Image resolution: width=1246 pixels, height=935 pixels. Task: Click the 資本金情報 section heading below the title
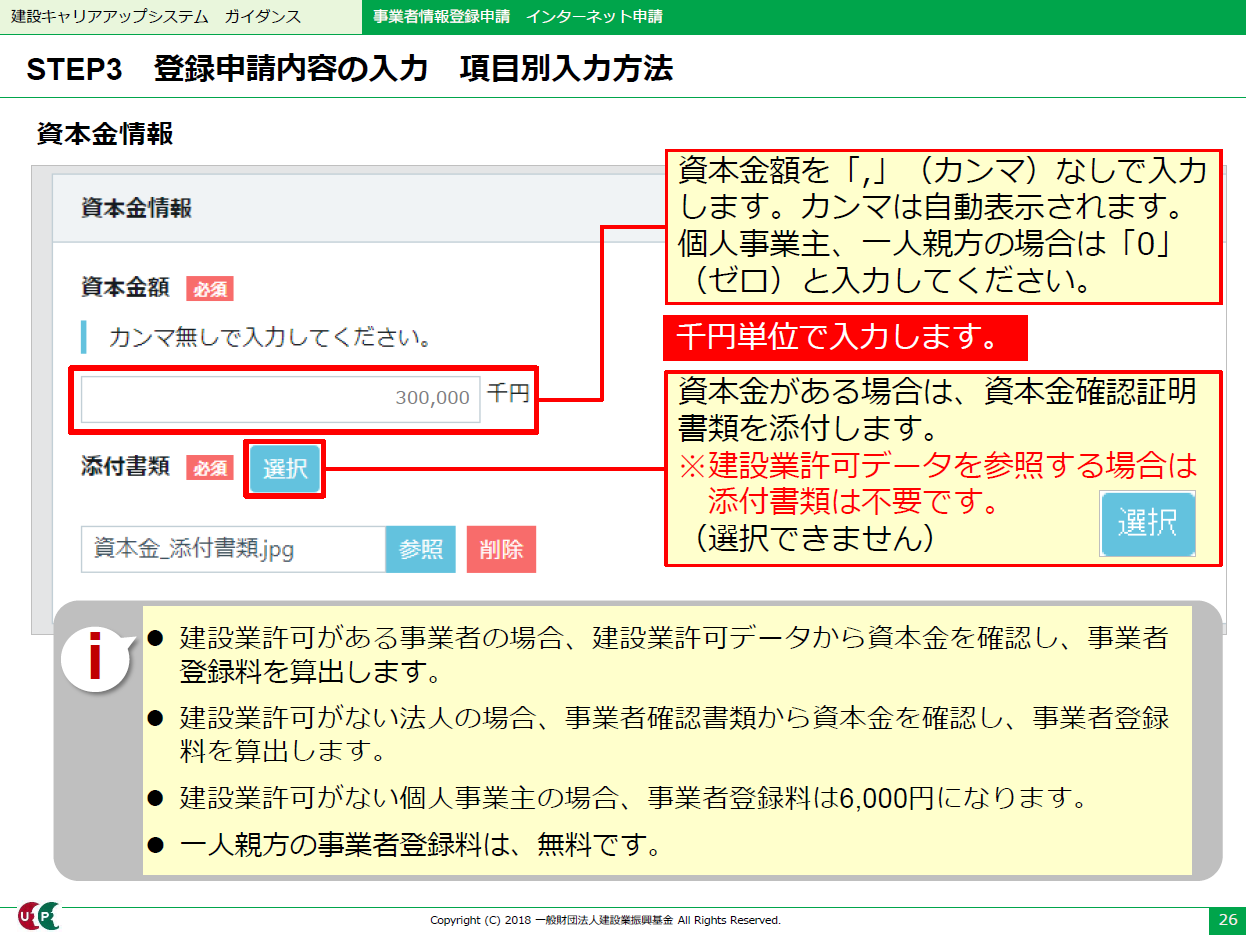pyautogui.click(x=105, y=134)
